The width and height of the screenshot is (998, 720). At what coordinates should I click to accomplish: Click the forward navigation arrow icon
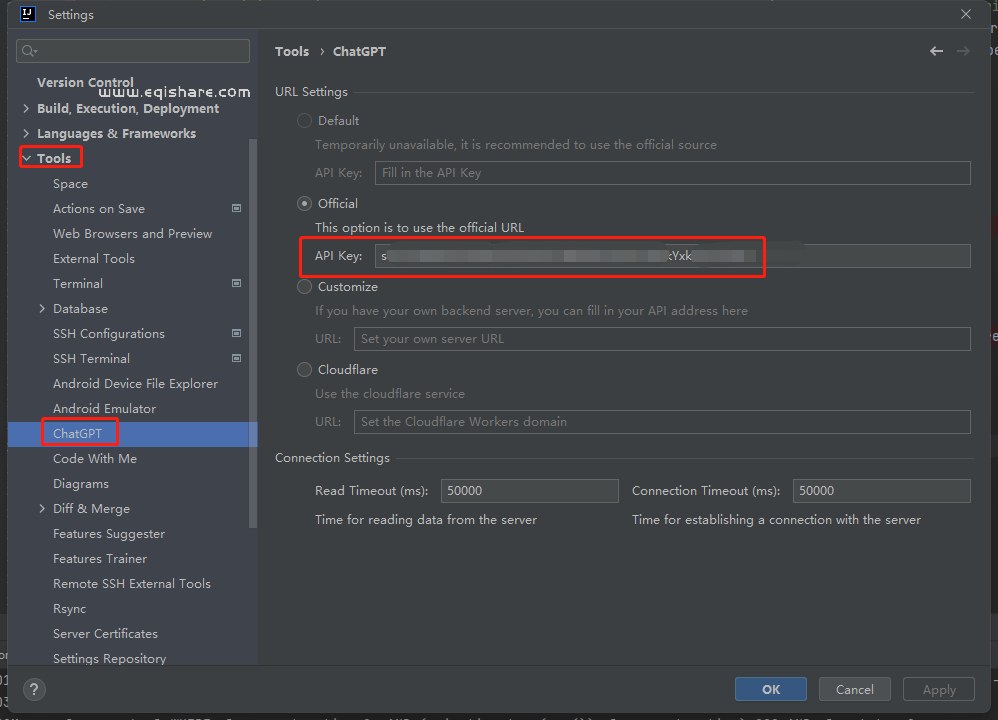pyautogui.click(x=963, y=51)
